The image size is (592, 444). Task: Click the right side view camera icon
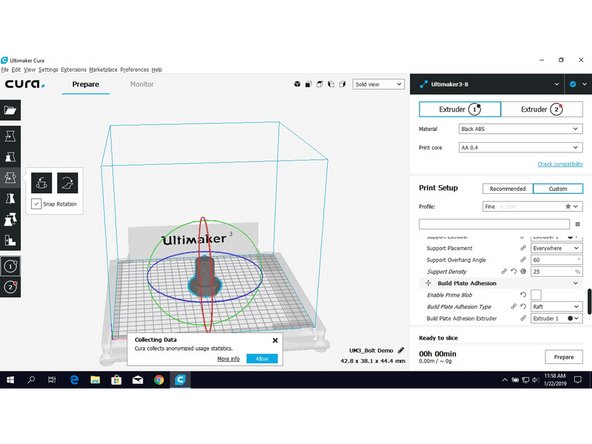(x=342, y=84)
